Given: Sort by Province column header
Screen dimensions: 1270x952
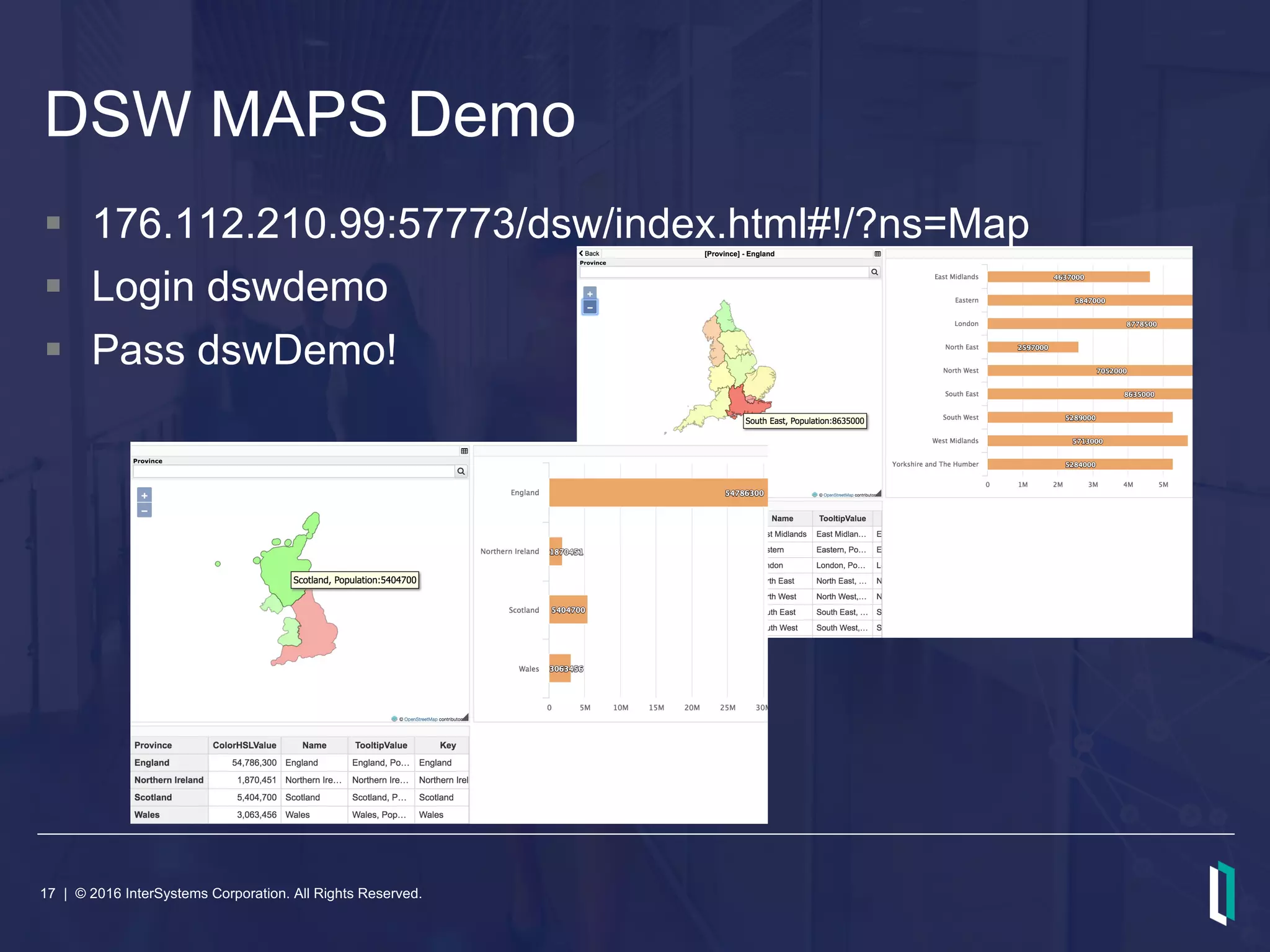Looking at the screenshot, I should point(169,746).
